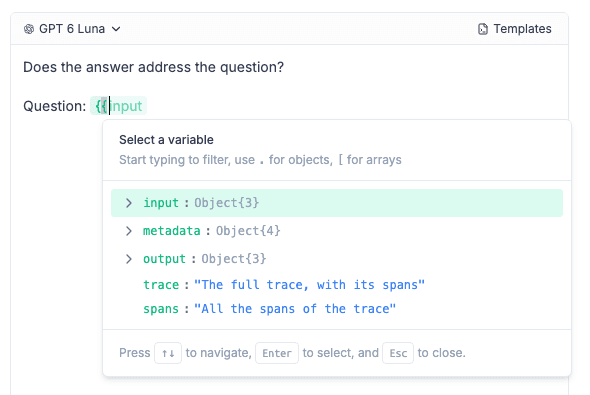Open the GPT 6 Luna model dropdown

pos(72,29)
